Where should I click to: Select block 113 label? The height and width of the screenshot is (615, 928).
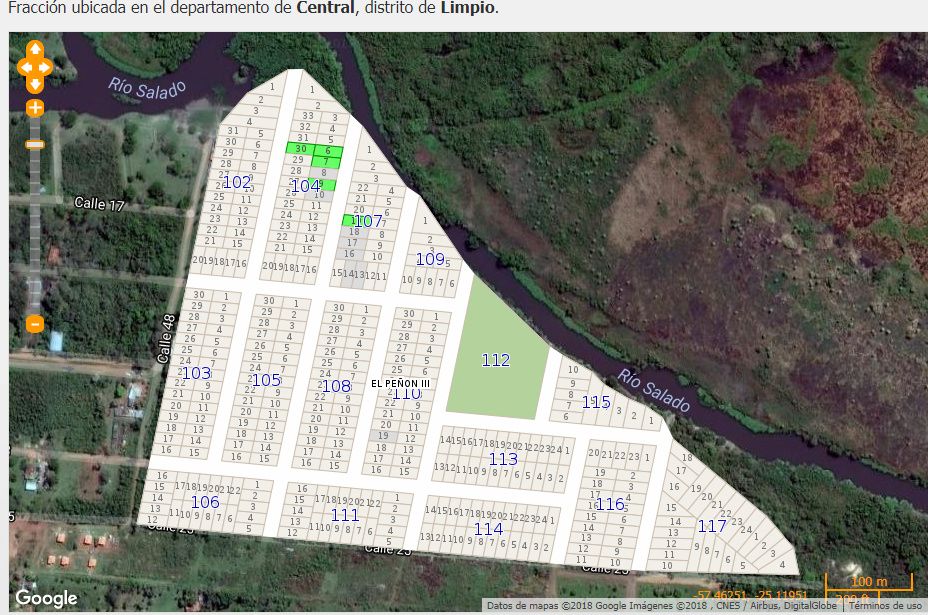pyautogui.click(x=503, y=459)
